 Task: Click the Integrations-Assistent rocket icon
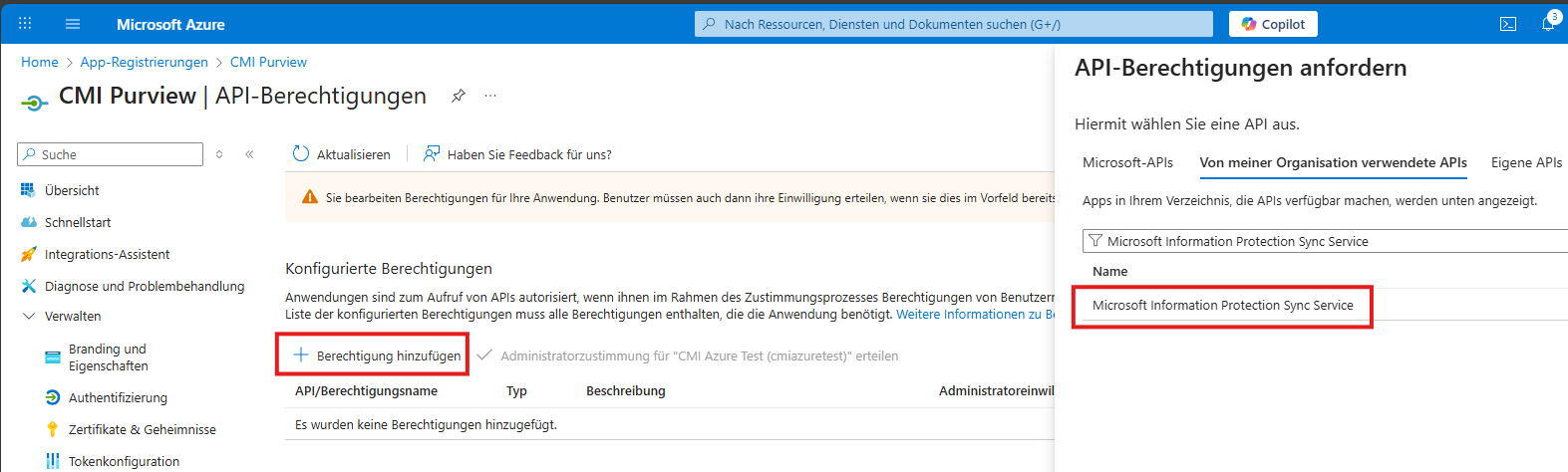(28, 254)
